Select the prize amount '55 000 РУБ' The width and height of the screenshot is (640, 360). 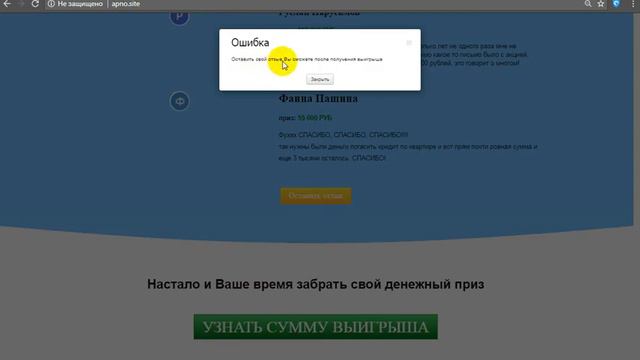tap(315, 118)
